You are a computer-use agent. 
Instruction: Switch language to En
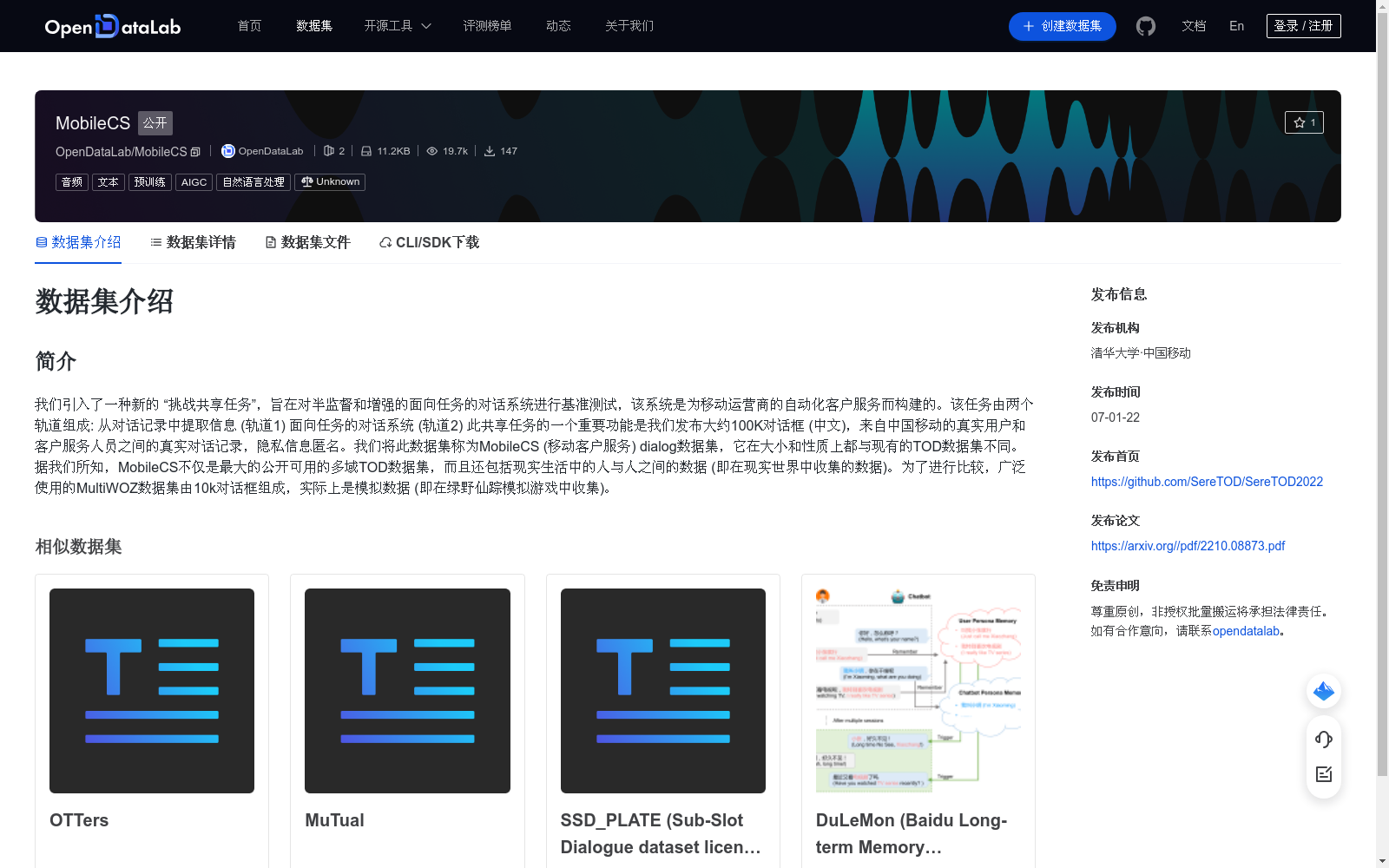(x=1236, y=26)
